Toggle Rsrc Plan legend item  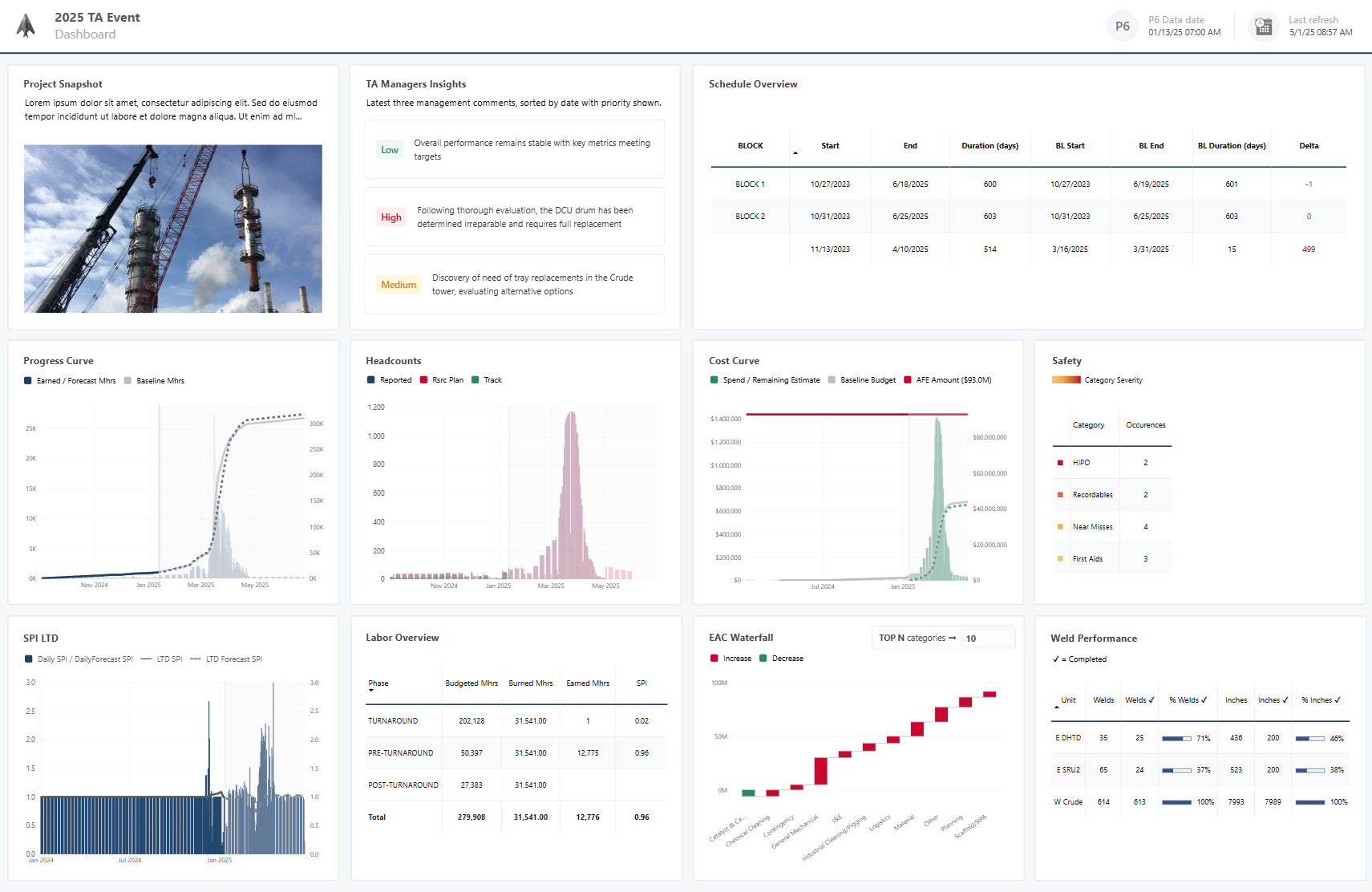[441, 380]
